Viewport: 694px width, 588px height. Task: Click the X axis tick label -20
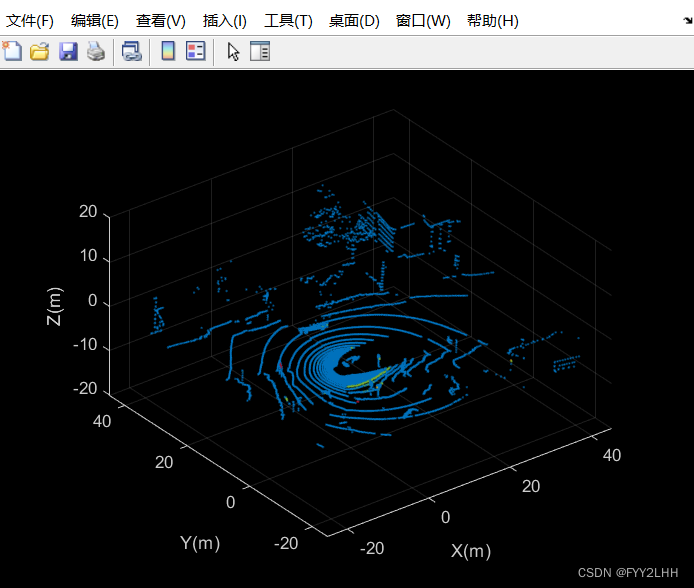[x=372, y=548]
